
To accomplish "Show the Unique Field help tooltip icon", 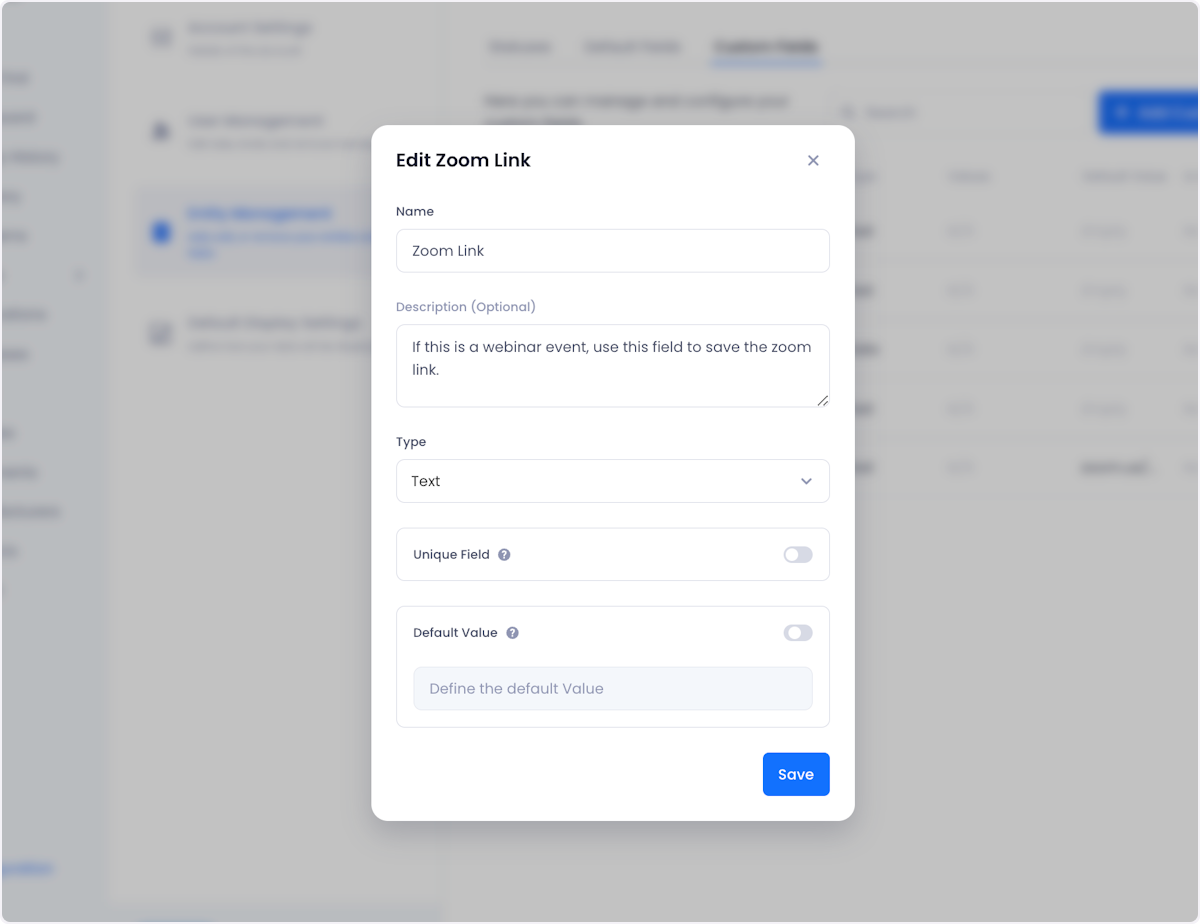I will tap(504, 555).
